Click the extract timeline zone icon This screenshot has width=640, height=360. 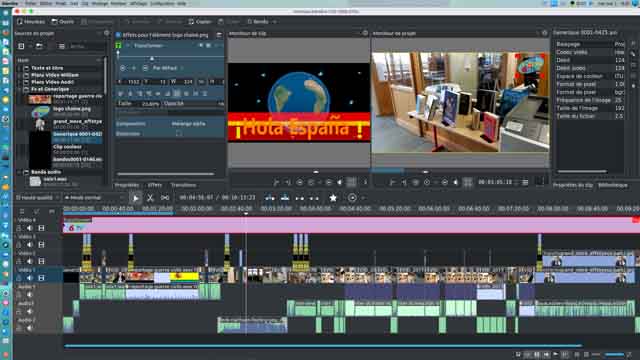pyautogui.click(x=300, y=198)
